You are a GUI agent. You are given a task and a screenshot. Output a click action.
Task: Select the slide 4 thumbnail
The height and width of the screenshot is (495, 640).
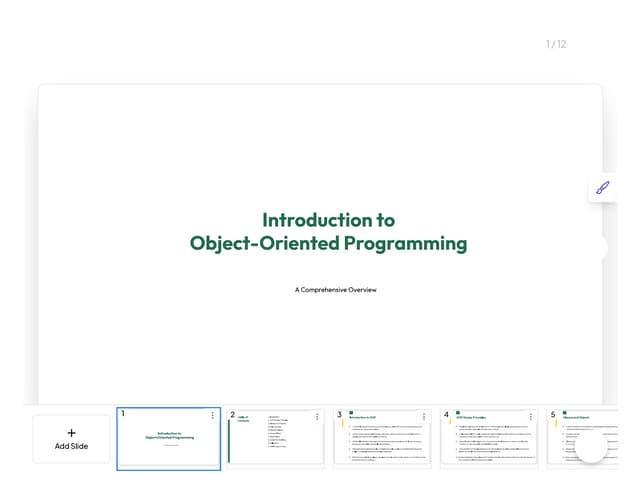(490, 442)
